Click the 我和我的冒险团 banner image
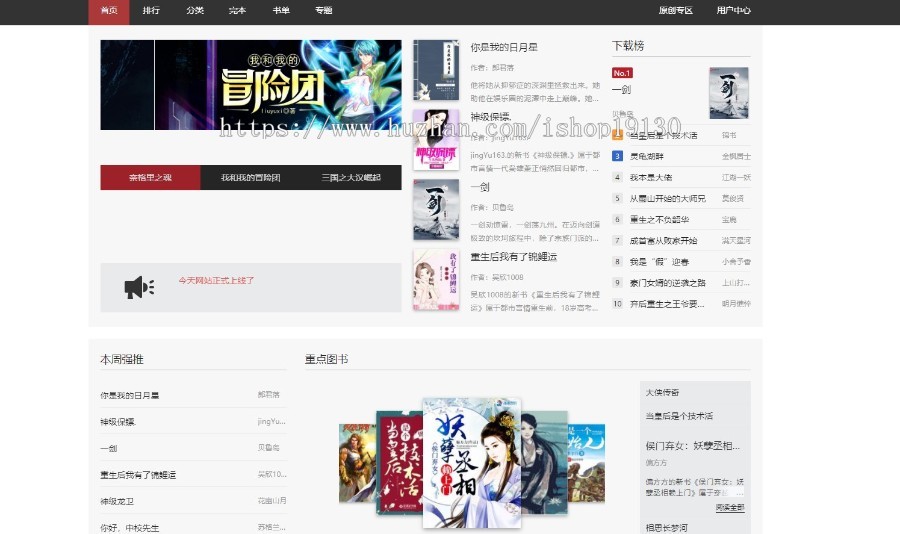 (251, 85)
